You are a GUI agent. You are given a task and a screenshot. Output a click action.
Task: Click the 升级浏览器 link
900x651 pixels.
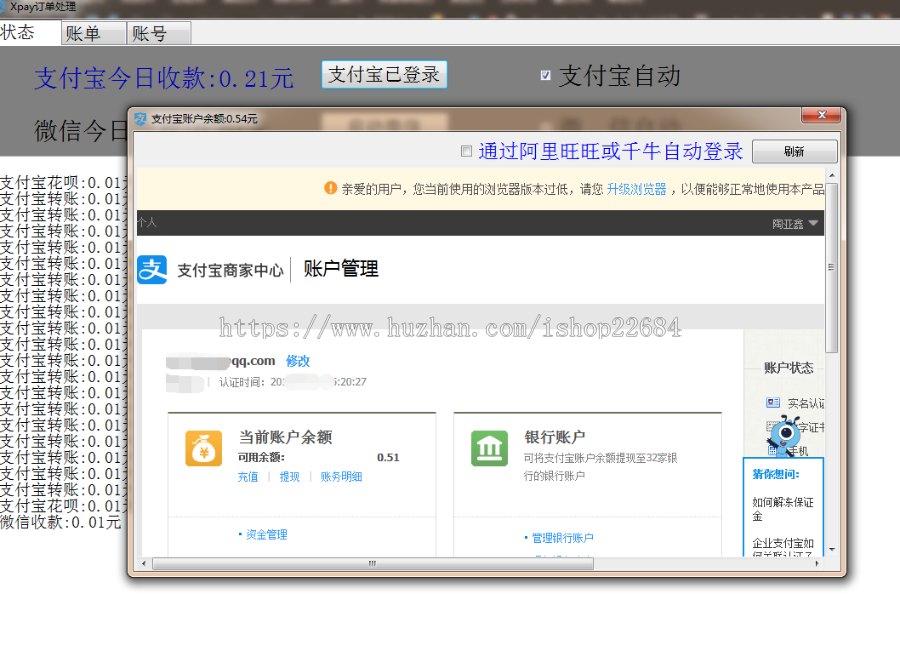tap(636, 189)
